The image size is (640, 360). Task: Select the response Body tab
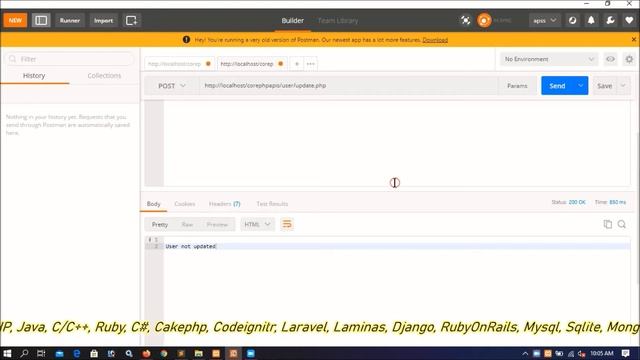(x=153, y=204)
